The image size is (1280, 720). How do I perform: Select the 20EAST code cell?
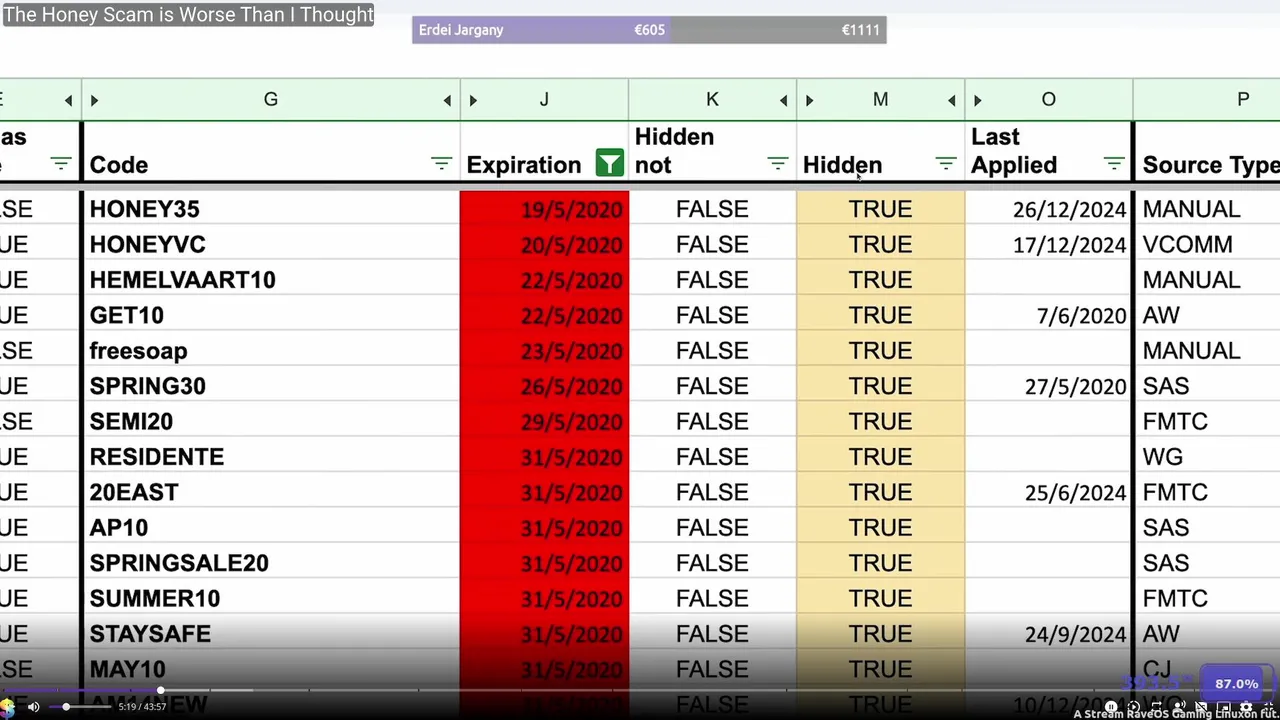click(270, 493)
